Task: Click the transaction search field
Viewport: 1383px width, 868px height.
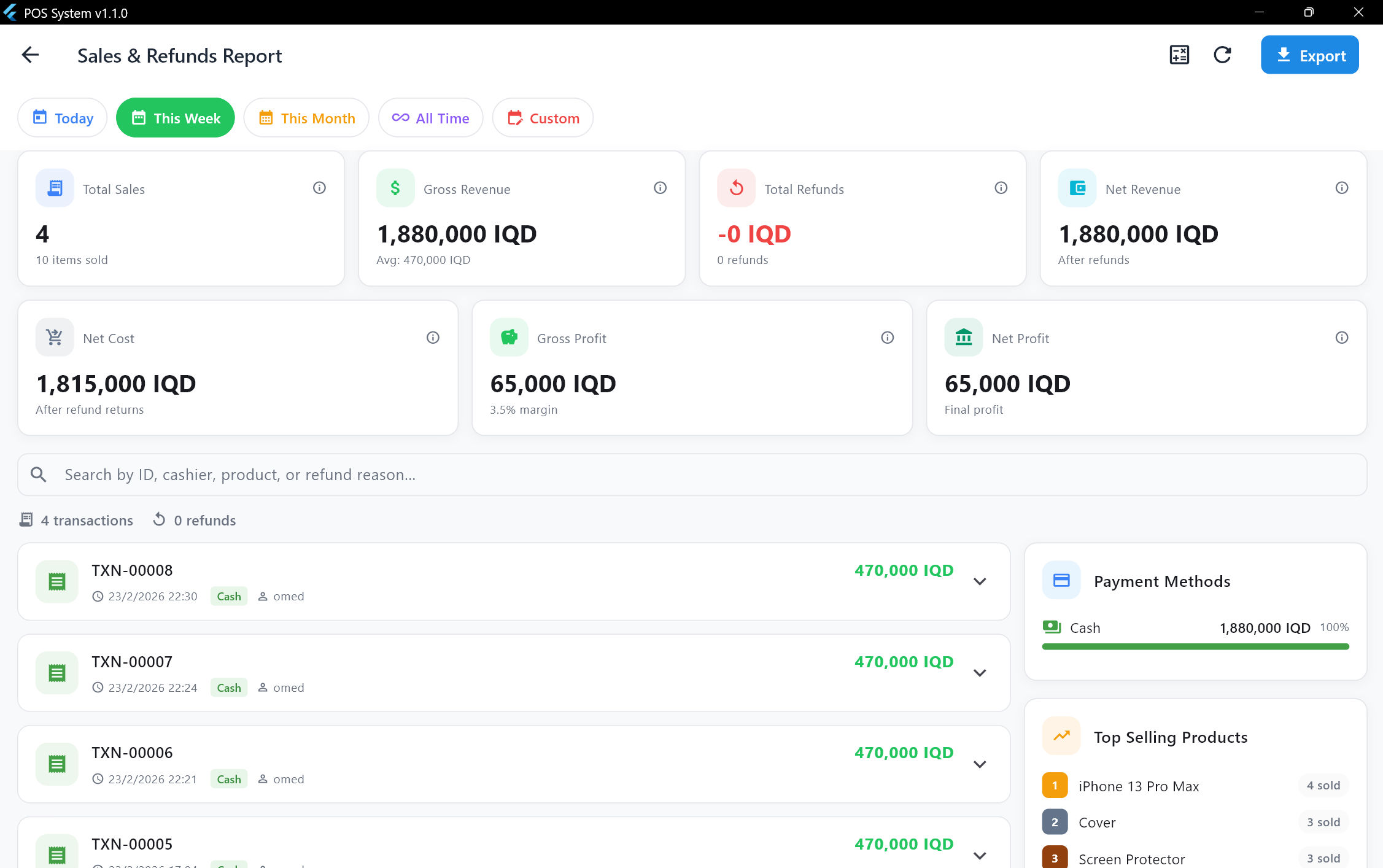Action: coord(691,475)
